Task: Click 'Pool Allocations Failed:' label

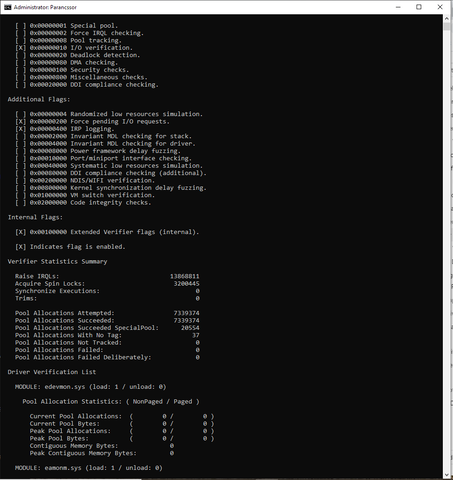Action: click(x=59, y=350)
